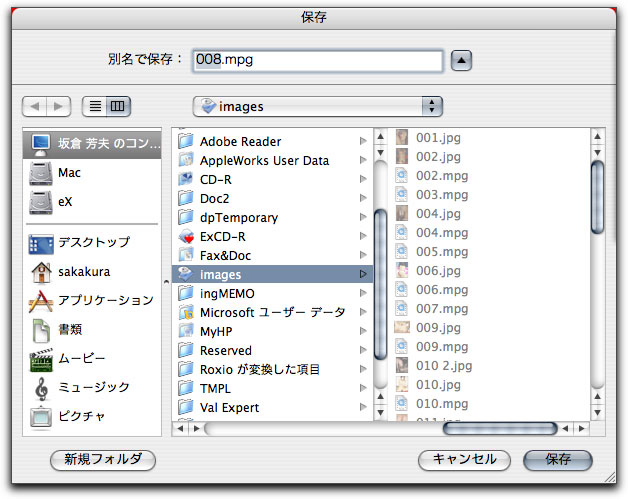The image size is (628, 499).
Task: Select the 004.mpg file name
Action: (x=442, y=233)
